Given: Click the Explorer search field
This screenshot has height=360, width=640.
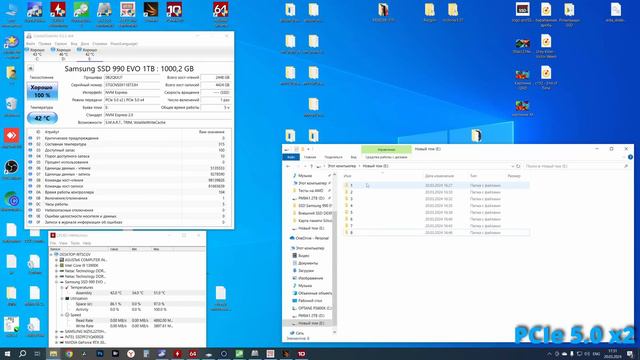Looking at the screenshot, I should pyautogui.click(x=576, y=166).
